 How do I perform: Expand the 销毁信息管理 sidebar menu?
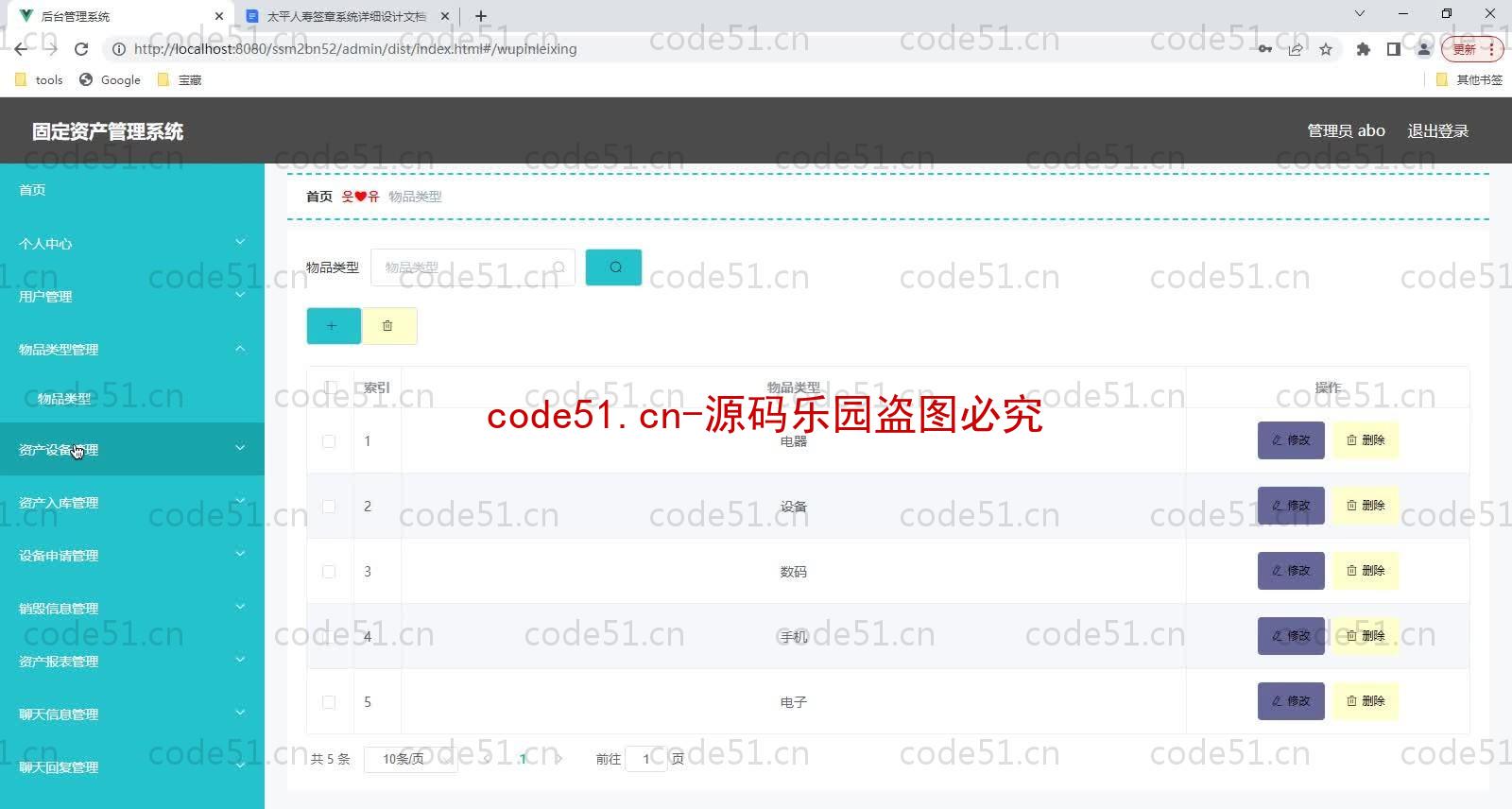[x=132, y=609]
